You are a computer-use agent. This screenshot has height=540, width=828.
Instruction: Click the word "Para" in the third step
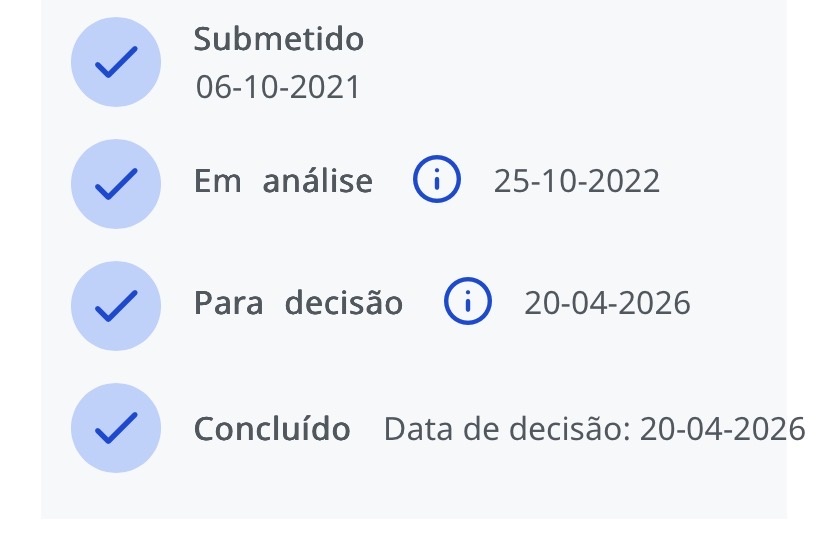(x=228, y=302)
